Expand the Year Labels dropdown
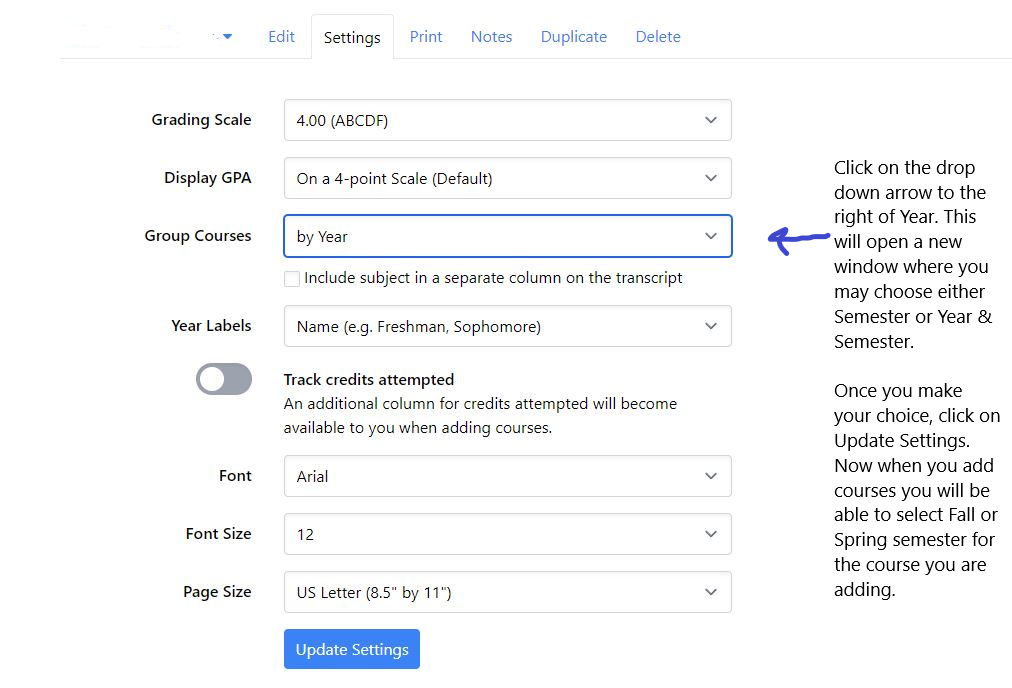The height and width of the screenshot is (688, 1012). (x=507, y=326)
